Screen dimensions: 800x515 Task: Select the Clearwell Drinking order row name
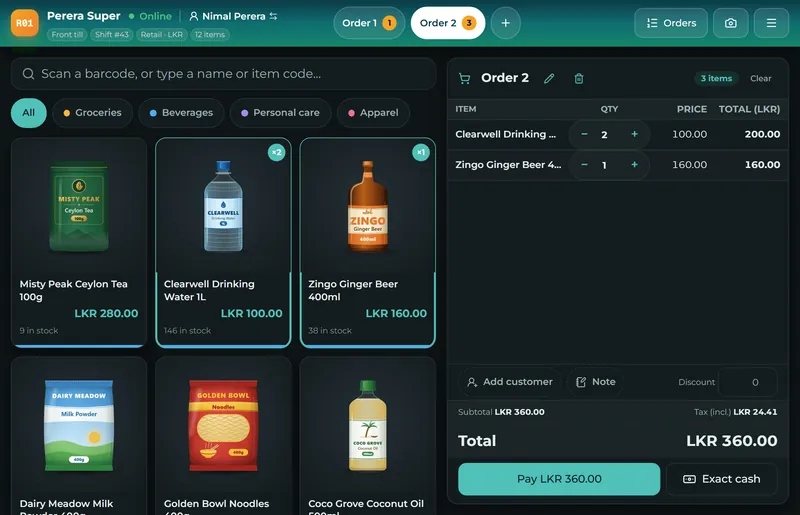pos(505,134)
